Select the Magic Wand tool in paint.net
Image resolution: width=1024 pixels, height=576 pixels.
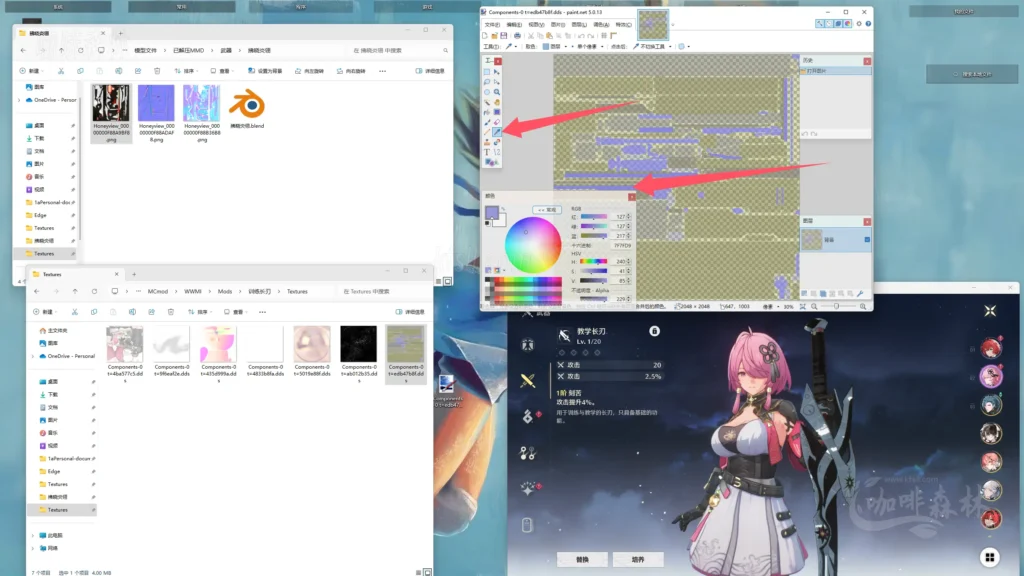click(x=486, y=101)
